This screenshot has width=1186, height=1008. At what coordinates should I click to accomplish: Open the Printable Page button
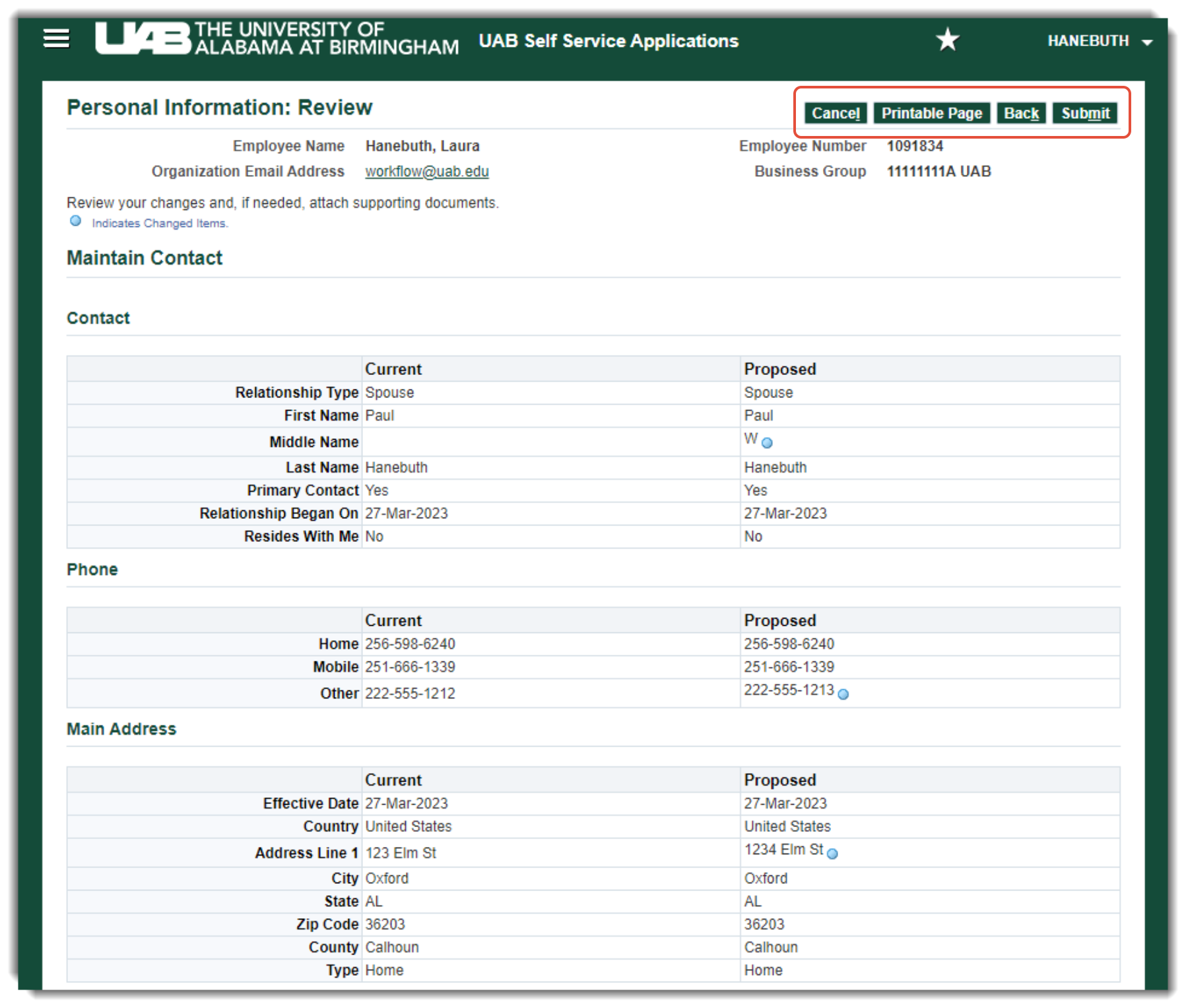click(x=932, y=113)
